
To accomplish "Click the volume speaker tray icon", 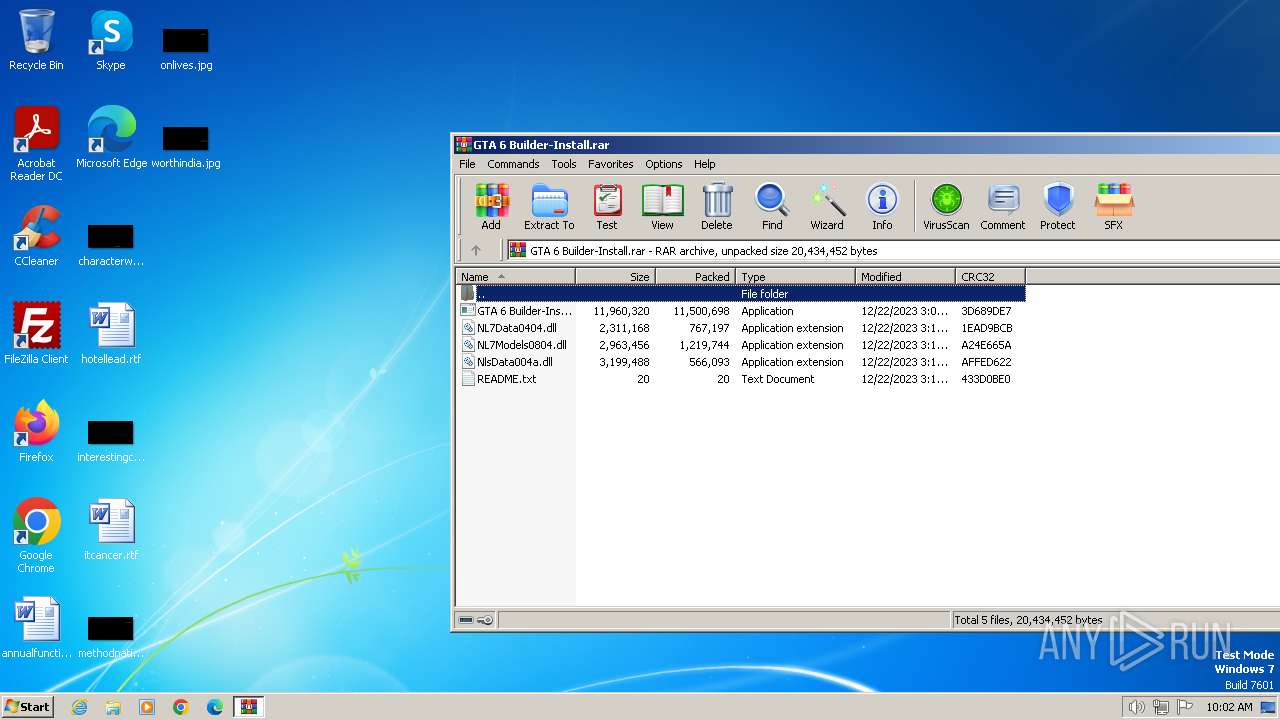I will pyautogui.click(x=1136, y=707).
